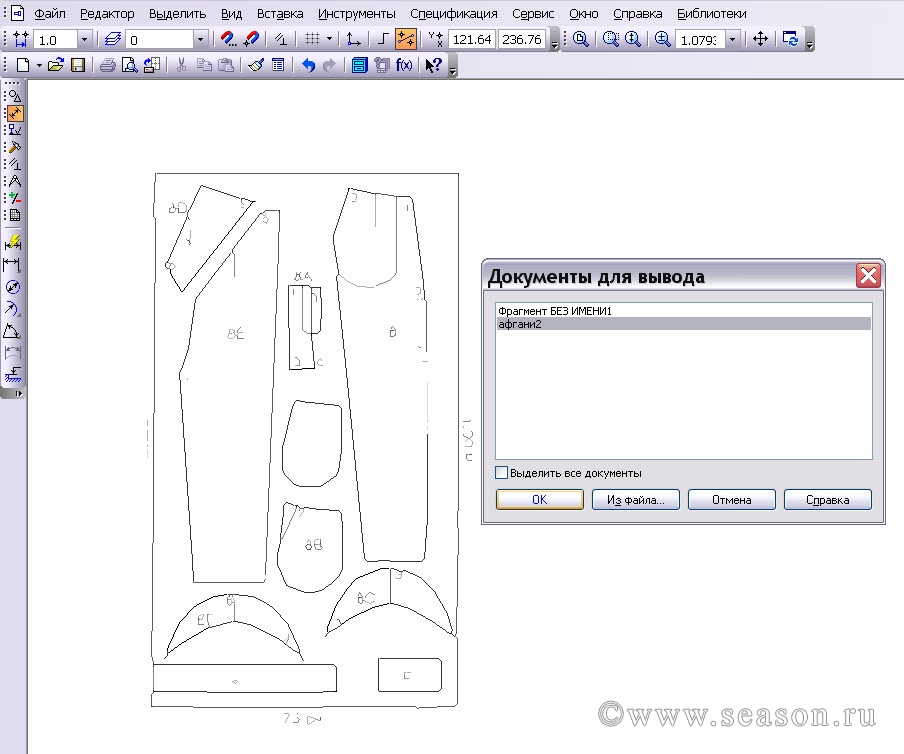Image resolution: width=904 pixels, height=754 pixels.
Task: Open the Спецификация menu
Action: point(453,14)
